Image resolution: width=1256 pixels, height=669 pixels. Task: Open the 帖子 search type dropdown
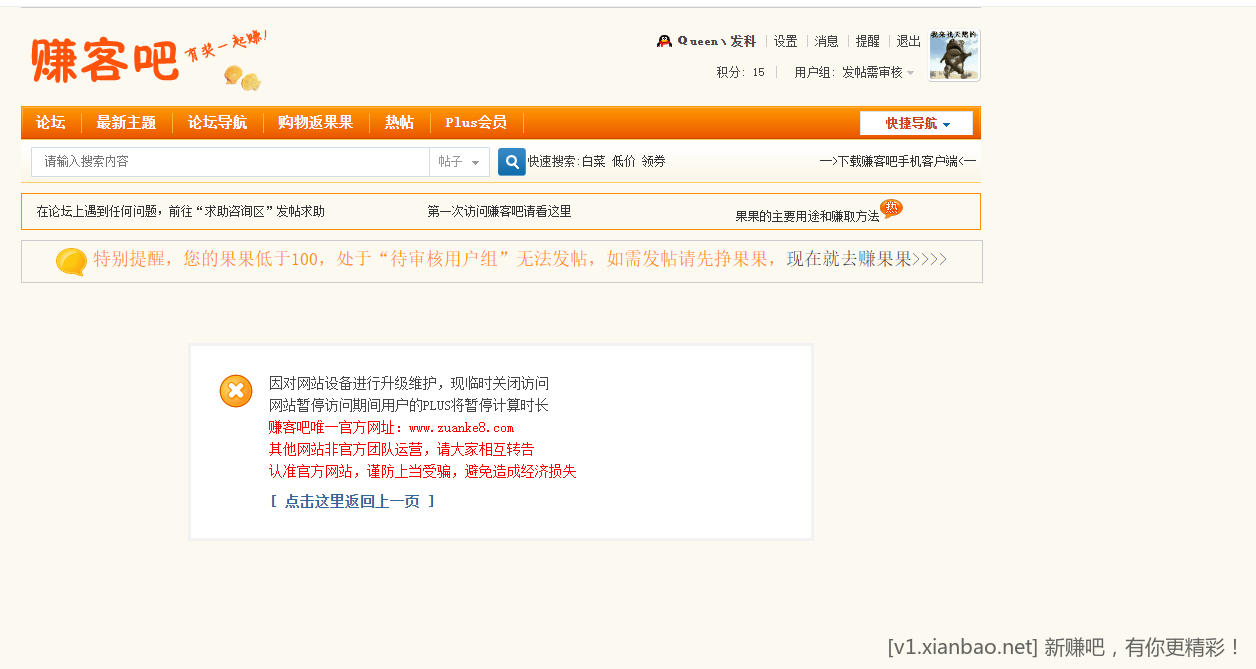(x=459, y=162)
